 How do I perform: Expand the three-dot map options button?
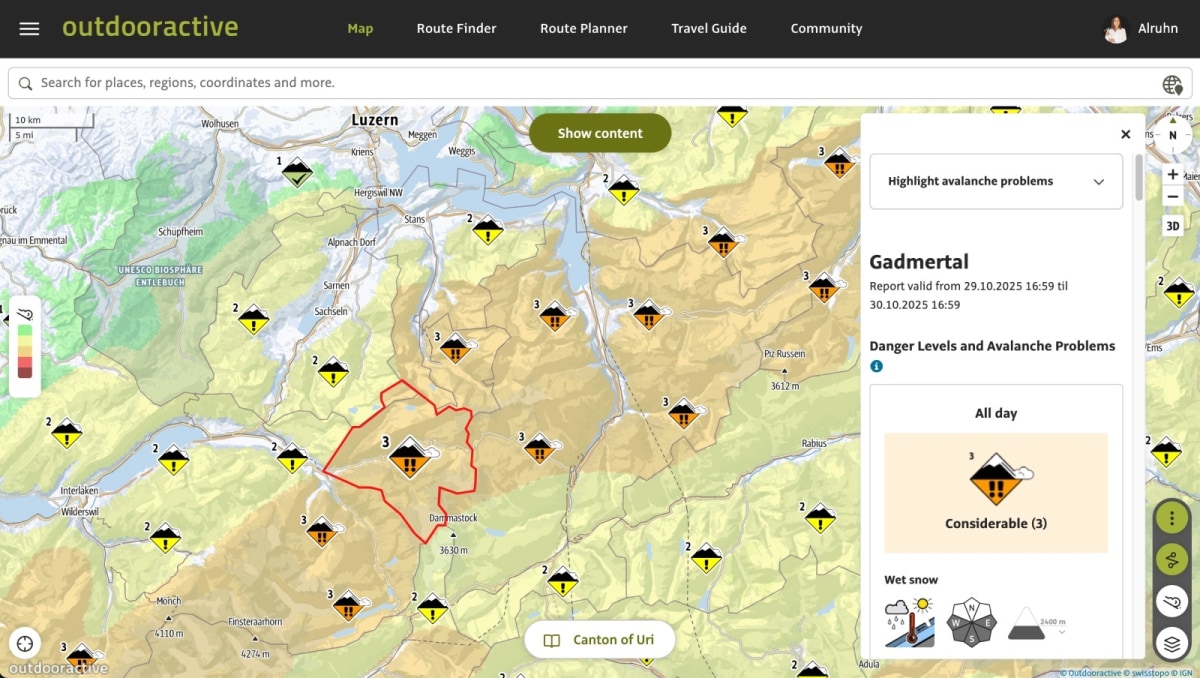[x=1172, y=518]
